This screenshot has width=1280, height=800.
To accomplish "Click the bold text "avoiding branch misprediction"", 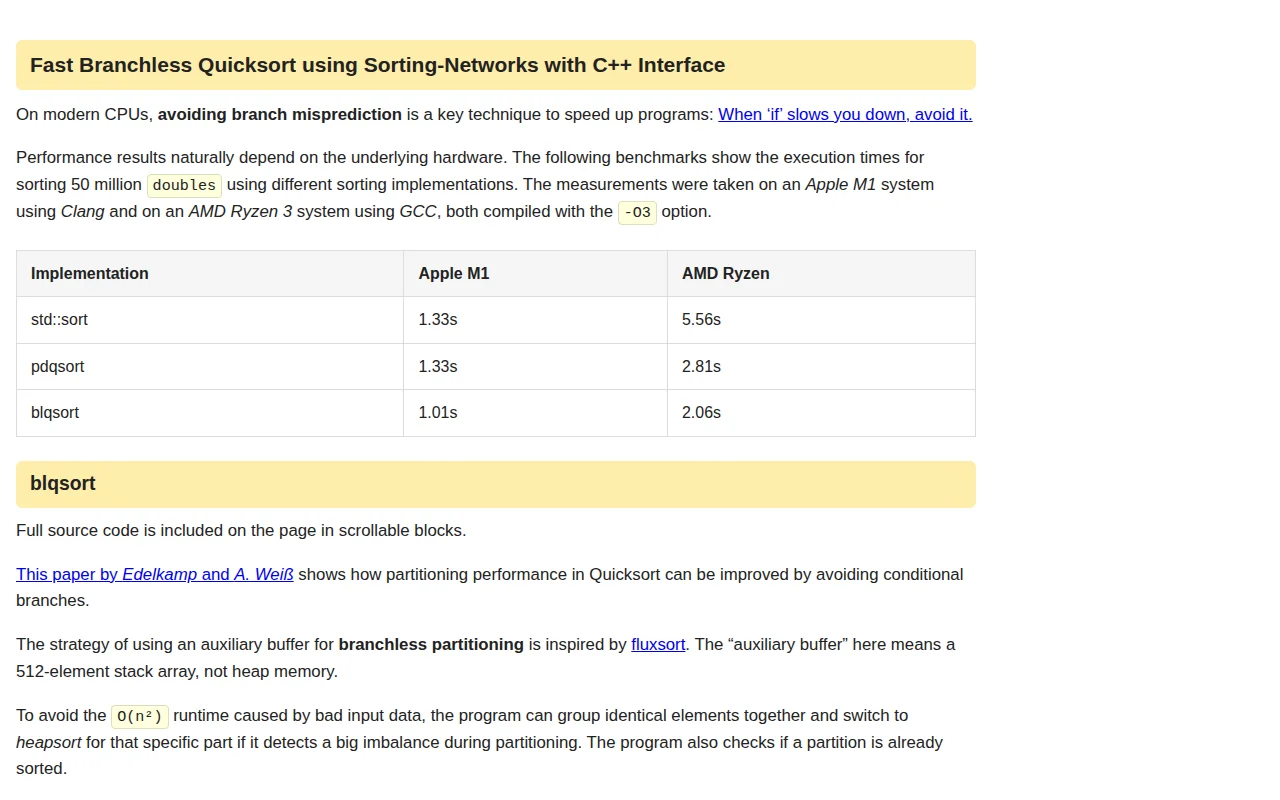I will 280,114.
